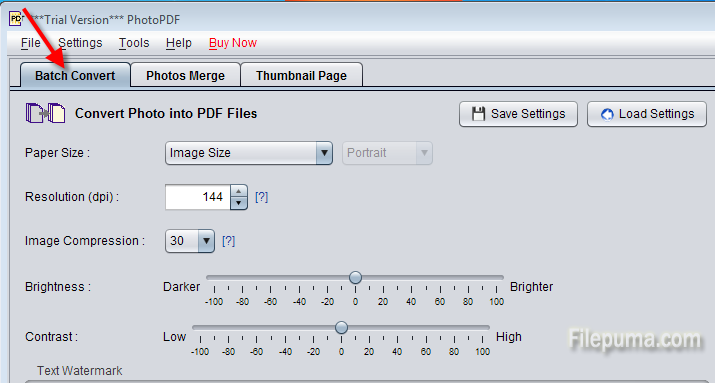Click the Darker label
Image resolution: width=715 pixels, height=383 pixels.
181,287
